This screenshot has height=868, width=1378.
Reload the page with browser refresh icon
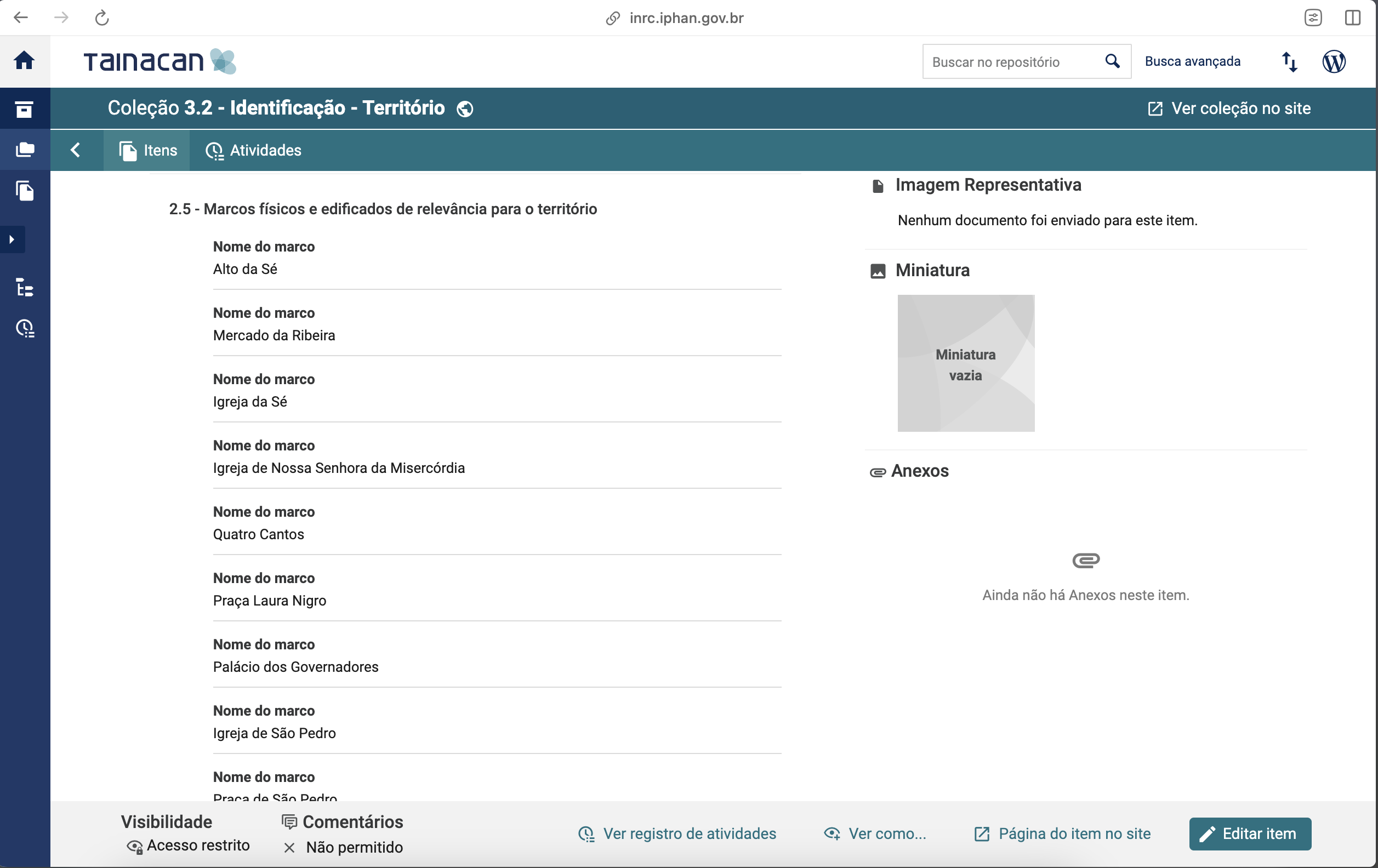pyautogui.click(x=102, y=18)
